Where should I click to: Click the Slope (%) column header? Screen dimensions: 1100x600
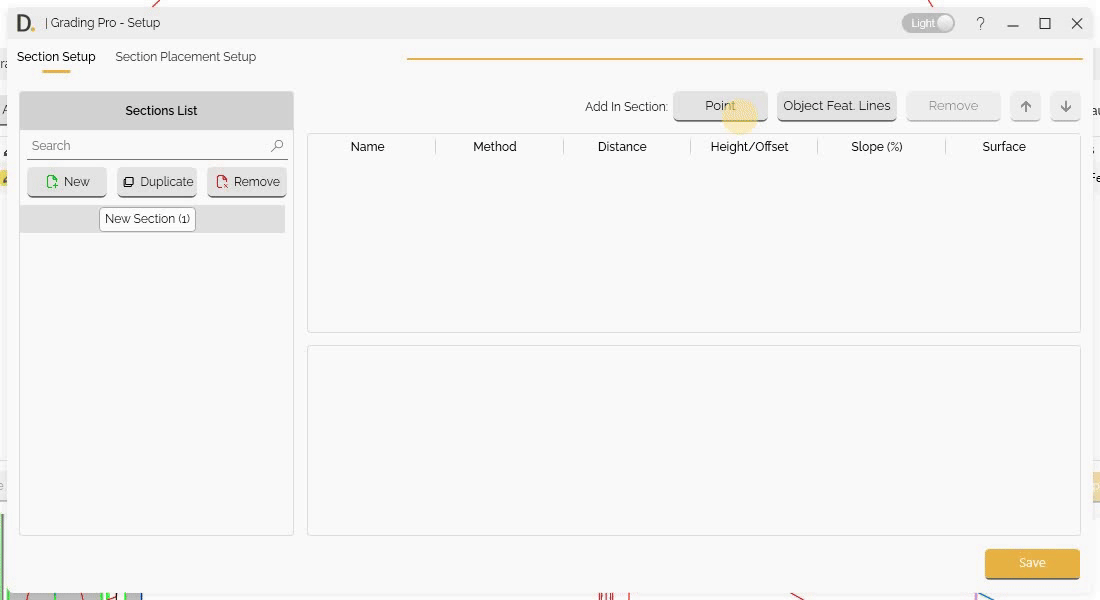876,147
